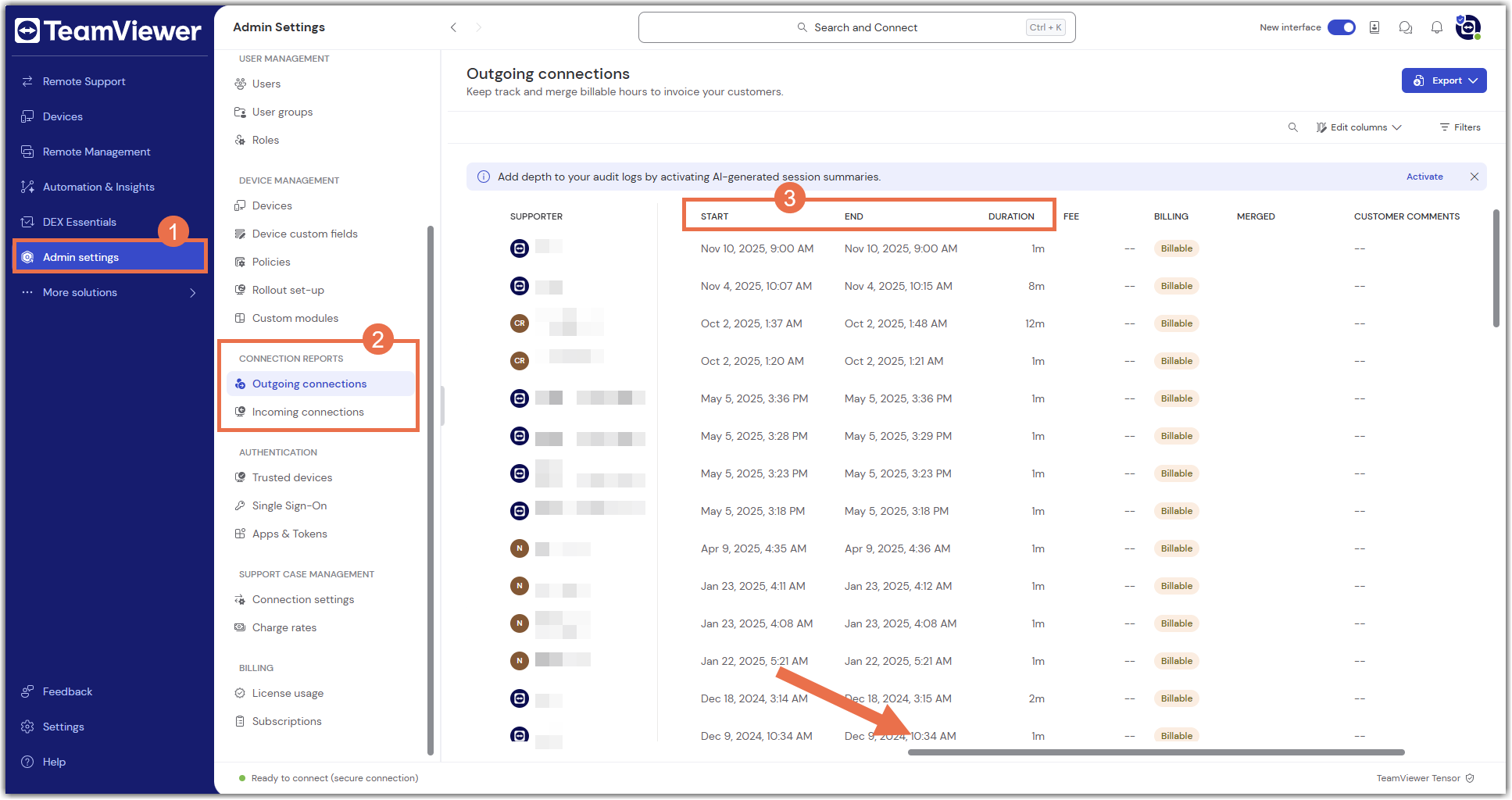Open User groups settings
1512x800 pixels.
click(x=282, y=112)
